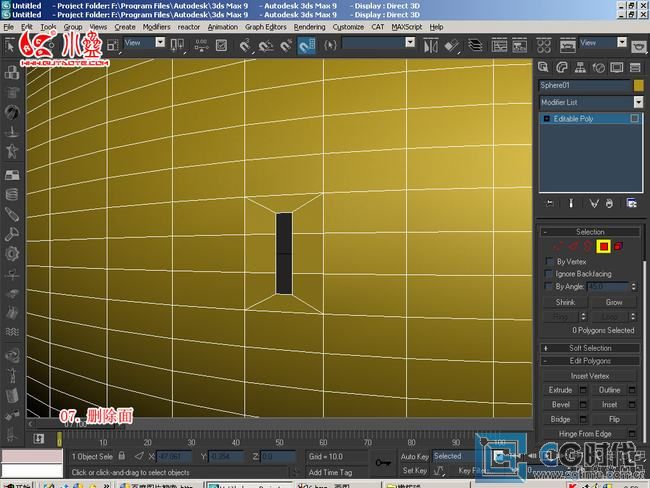Toggle the Set Keys large key button
Viewport: 650px width, 488px height.
click(x=383, y=463)
